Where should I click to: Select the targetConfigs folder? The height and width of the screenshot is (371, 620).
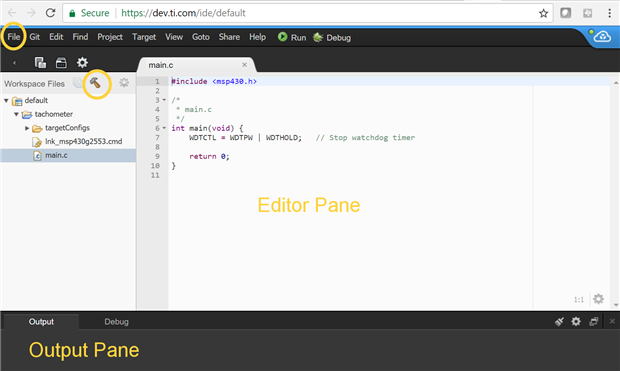click(x=67, y=128)
